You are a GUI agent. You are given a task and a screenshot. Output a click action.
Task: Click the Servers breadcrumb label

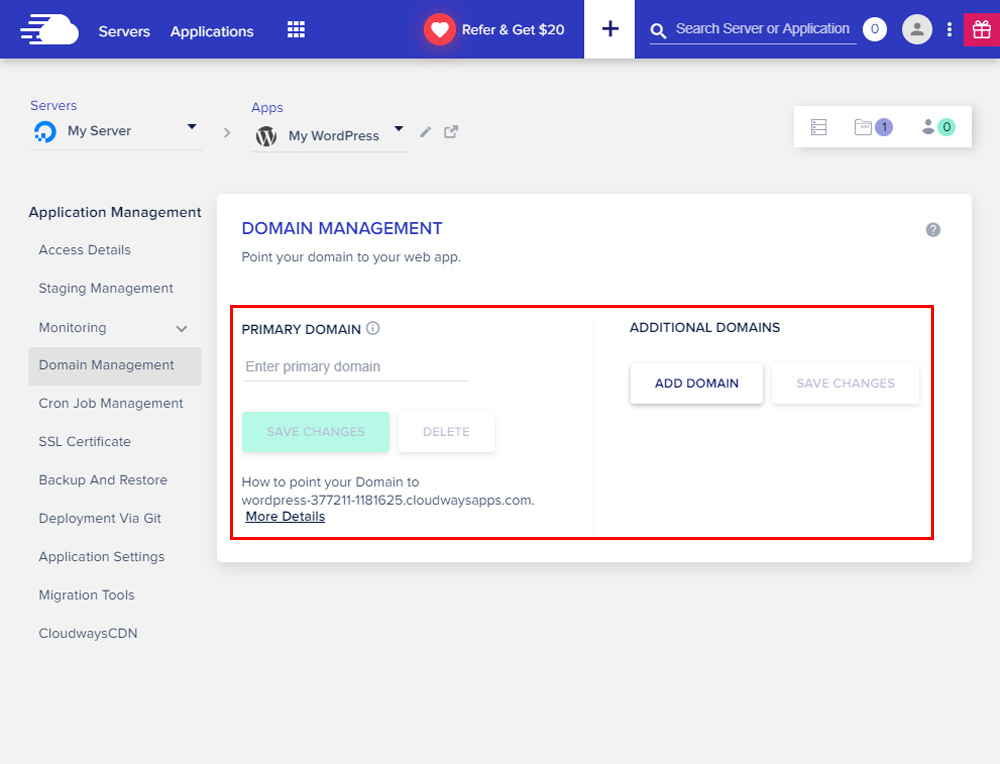tap(54, 105)
